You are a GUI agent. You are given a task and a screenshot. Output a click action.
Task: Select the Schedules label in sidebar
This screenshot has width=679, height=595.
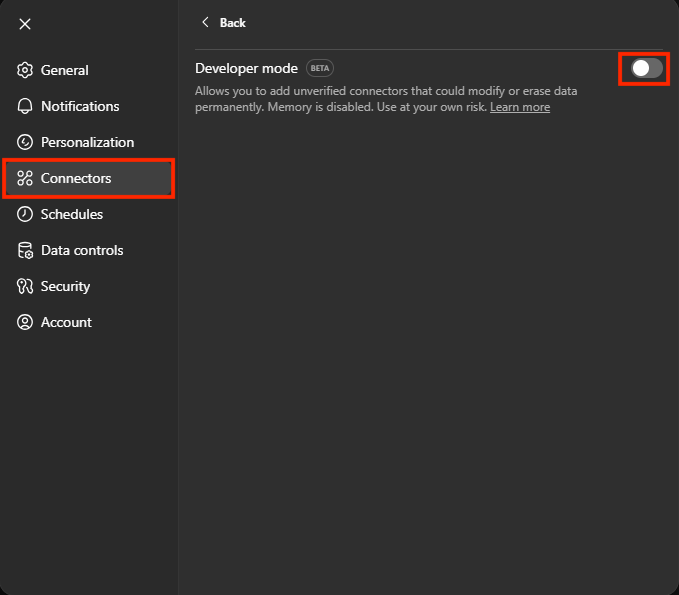tap(72, 214)
